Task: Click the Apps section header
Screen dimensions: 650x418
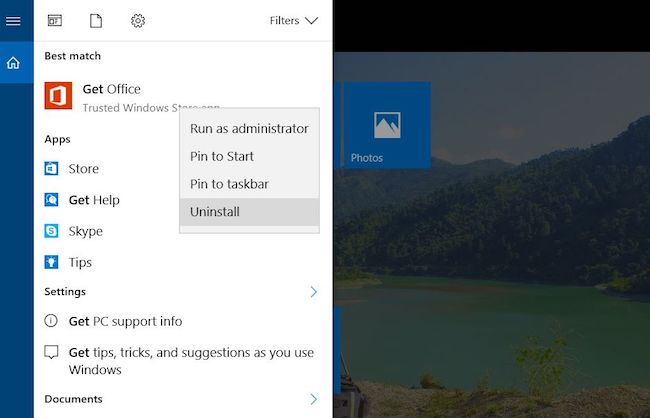Action: [57, 139]
